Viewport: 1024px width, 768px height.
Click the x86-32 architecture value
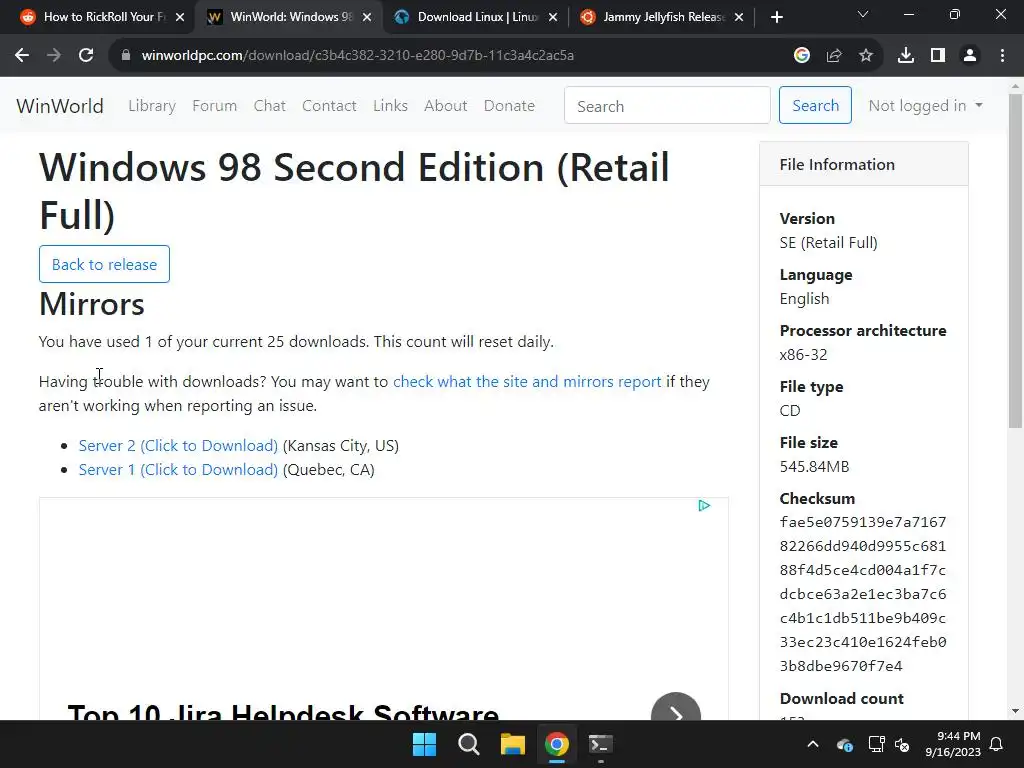803,355
